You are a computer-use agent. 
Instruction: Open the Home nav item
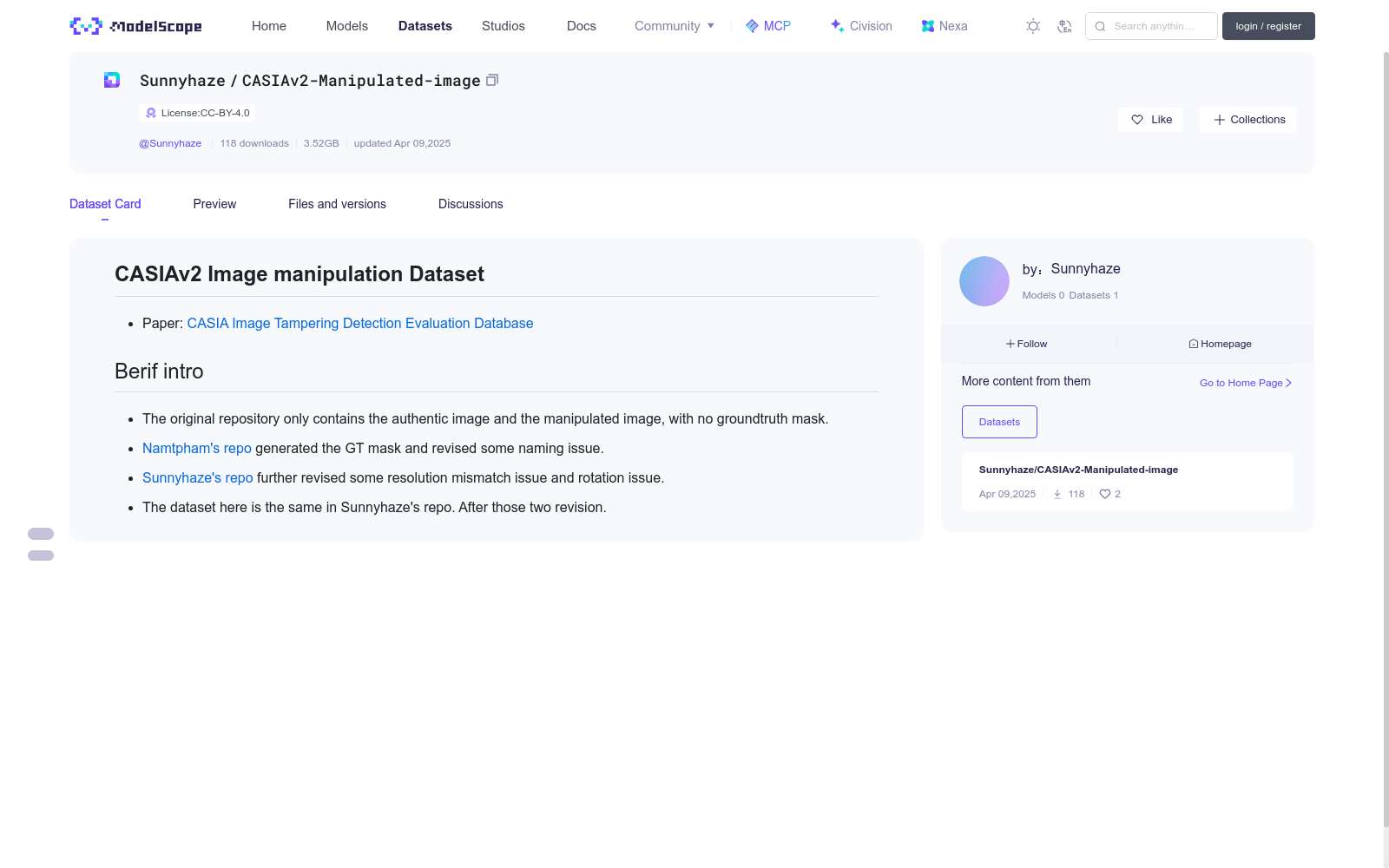click(269, 26)
